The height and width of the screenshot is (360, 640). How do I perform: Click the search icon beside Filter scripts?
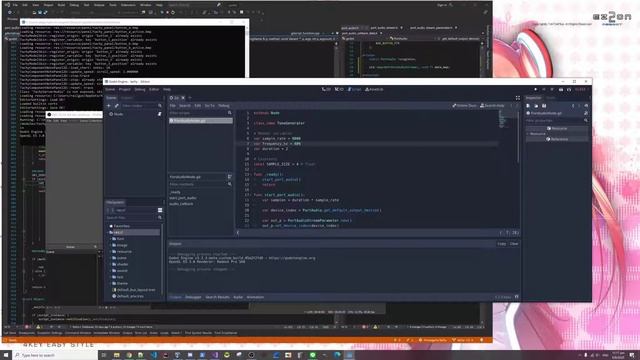point(230,113)
